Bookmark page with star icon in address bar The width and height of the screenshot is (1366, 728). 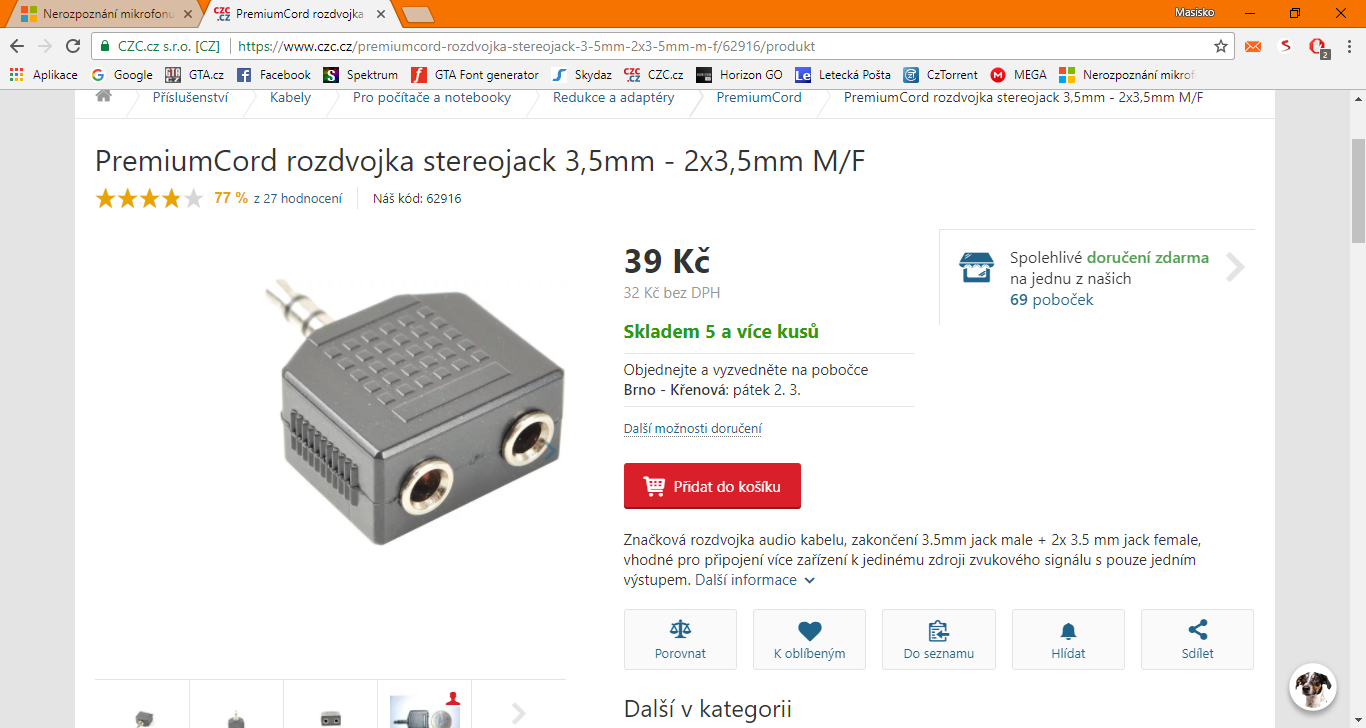1221,46
